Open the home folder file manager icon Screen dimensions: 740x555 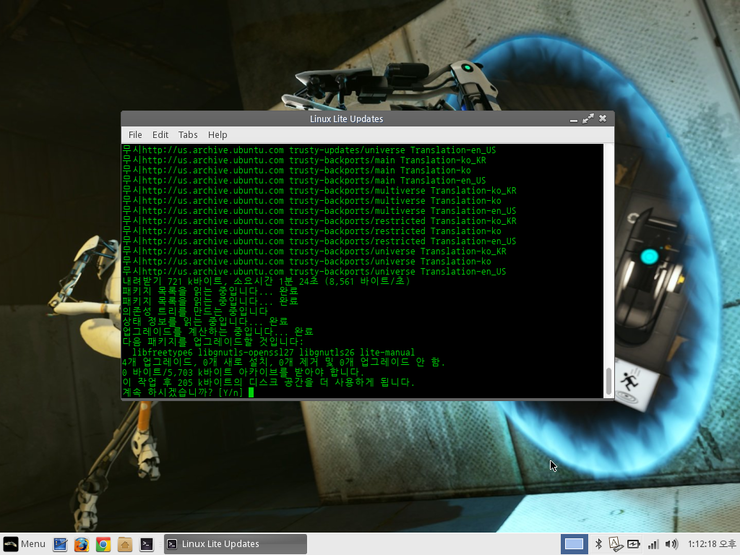pyautogui.click(x=125, y=544)
